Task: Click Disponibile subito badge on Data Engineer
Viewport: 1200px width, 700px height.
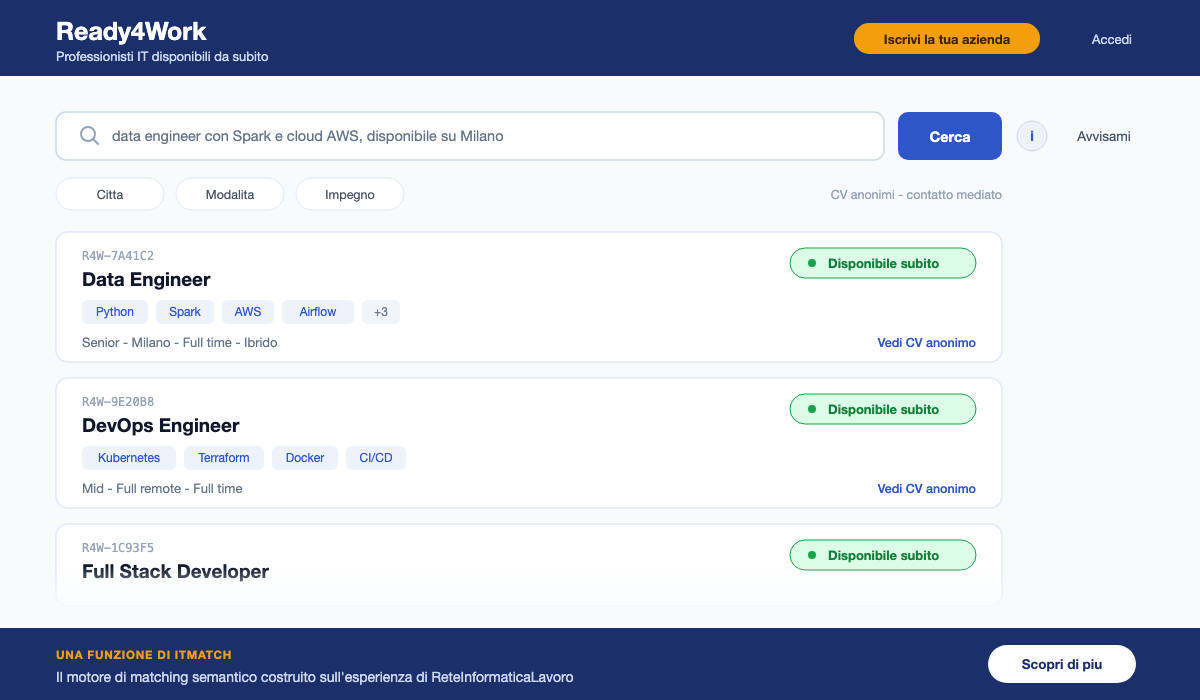Action: click(x=883, y=263)
